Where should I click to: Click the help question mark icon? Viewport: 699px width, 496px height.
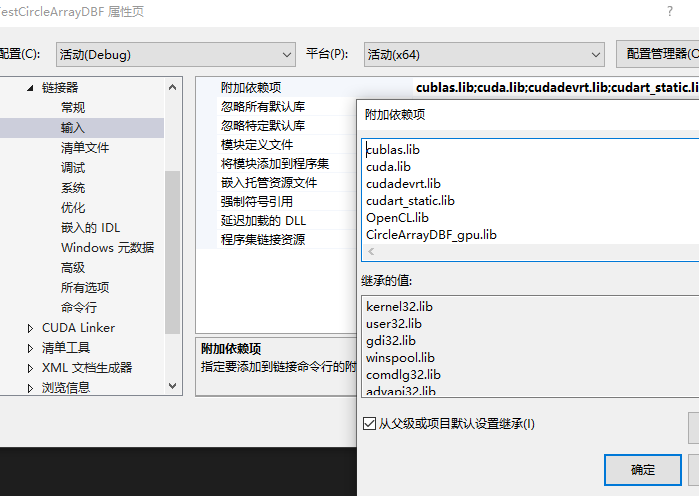[670, 11]
